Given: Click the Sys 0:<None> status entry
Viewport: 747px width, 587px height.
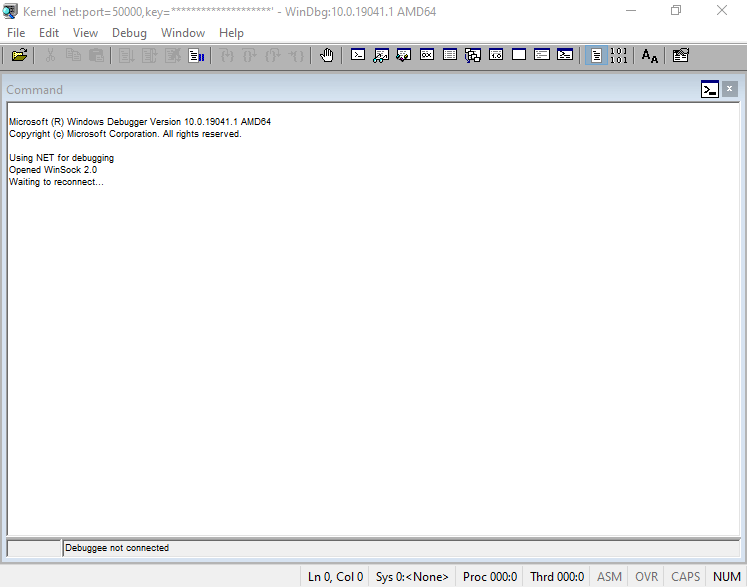Looking at the screenshot, I should [x=412, y=577].
